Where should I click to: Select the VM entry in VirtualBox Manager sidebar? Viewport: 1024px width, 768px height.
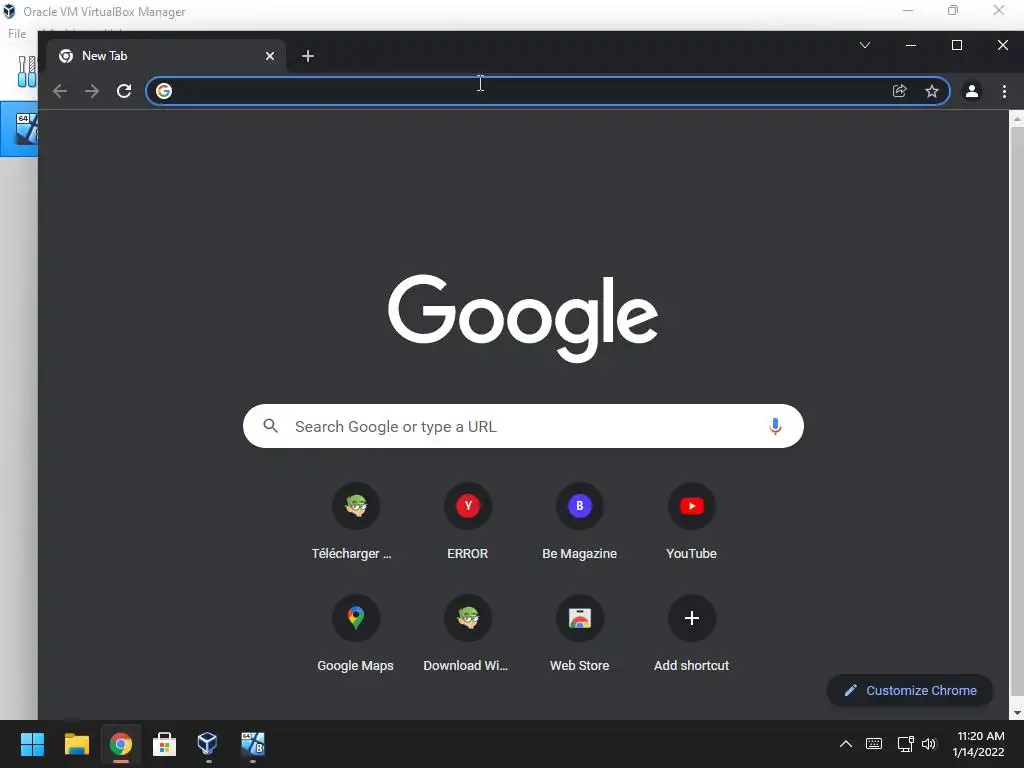(x=19, y=129)
